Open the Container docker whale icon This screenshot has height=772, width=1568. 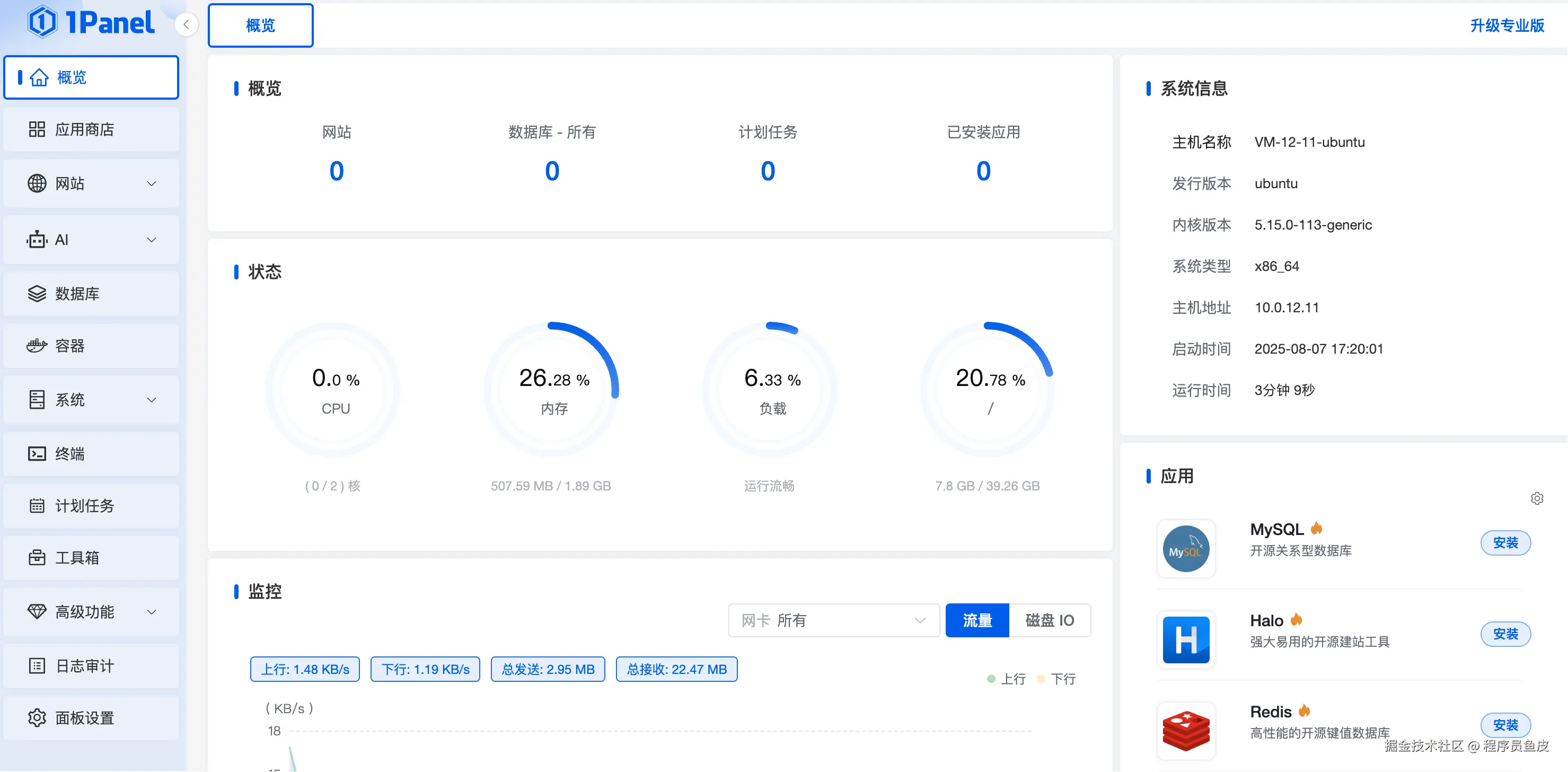tap(37, 346)
